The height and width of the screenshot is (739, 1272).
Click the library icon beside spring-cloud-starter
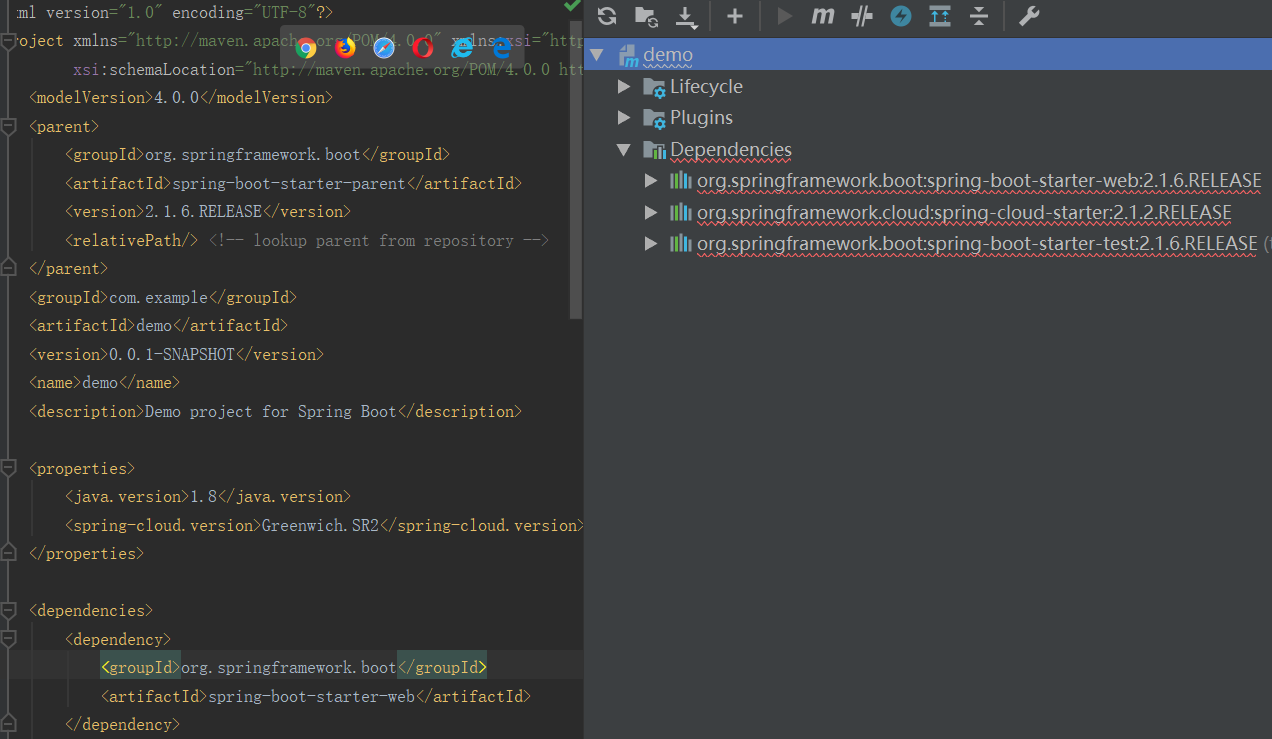point(681,213)
